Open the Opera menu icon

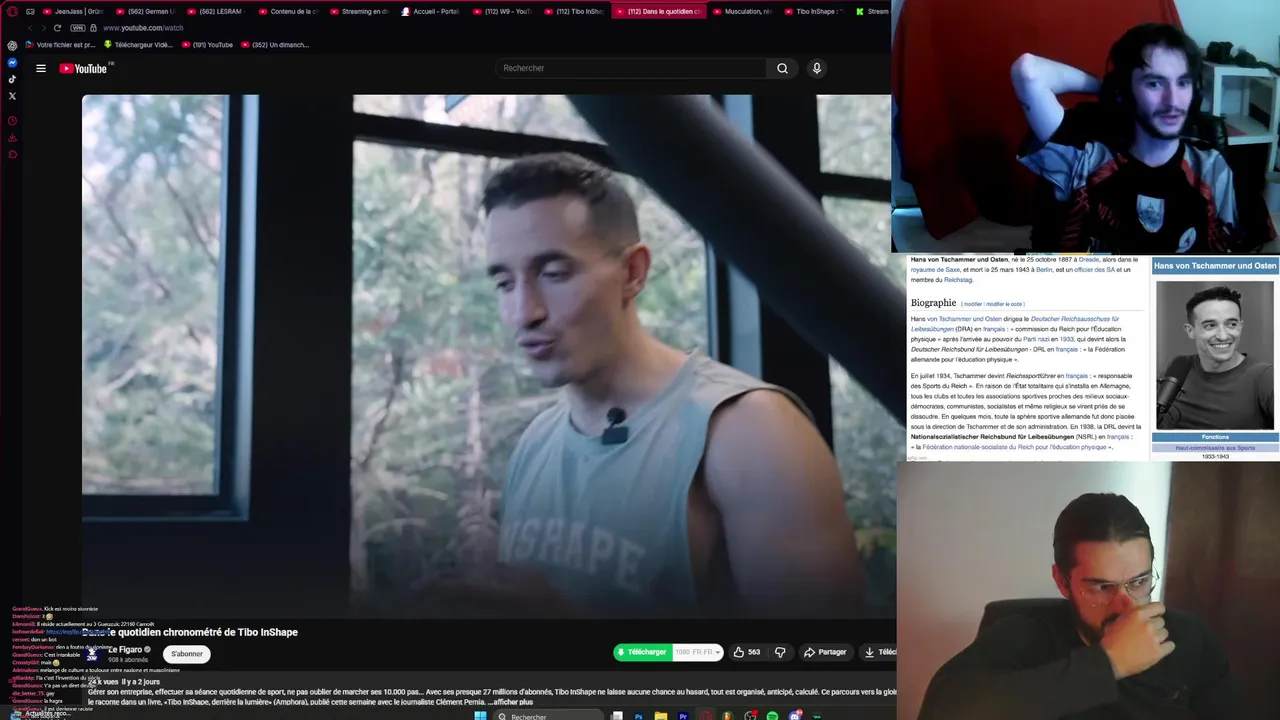click(x=12, y=11)
